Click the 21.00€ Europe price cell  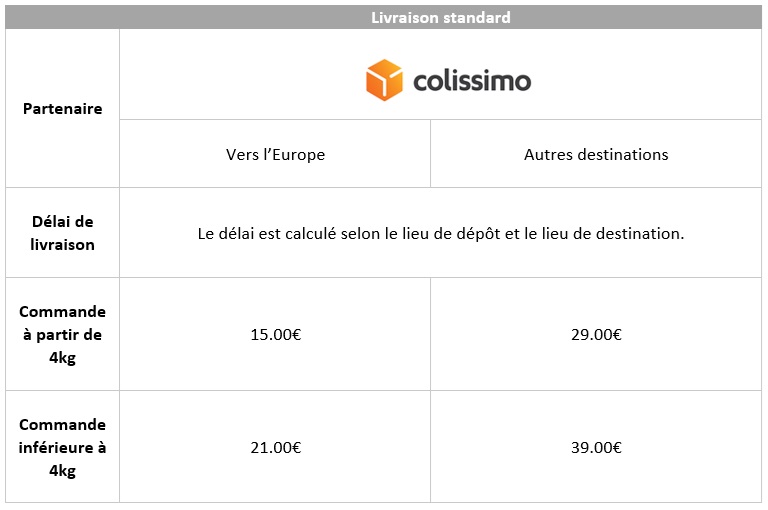coord(276,447)
